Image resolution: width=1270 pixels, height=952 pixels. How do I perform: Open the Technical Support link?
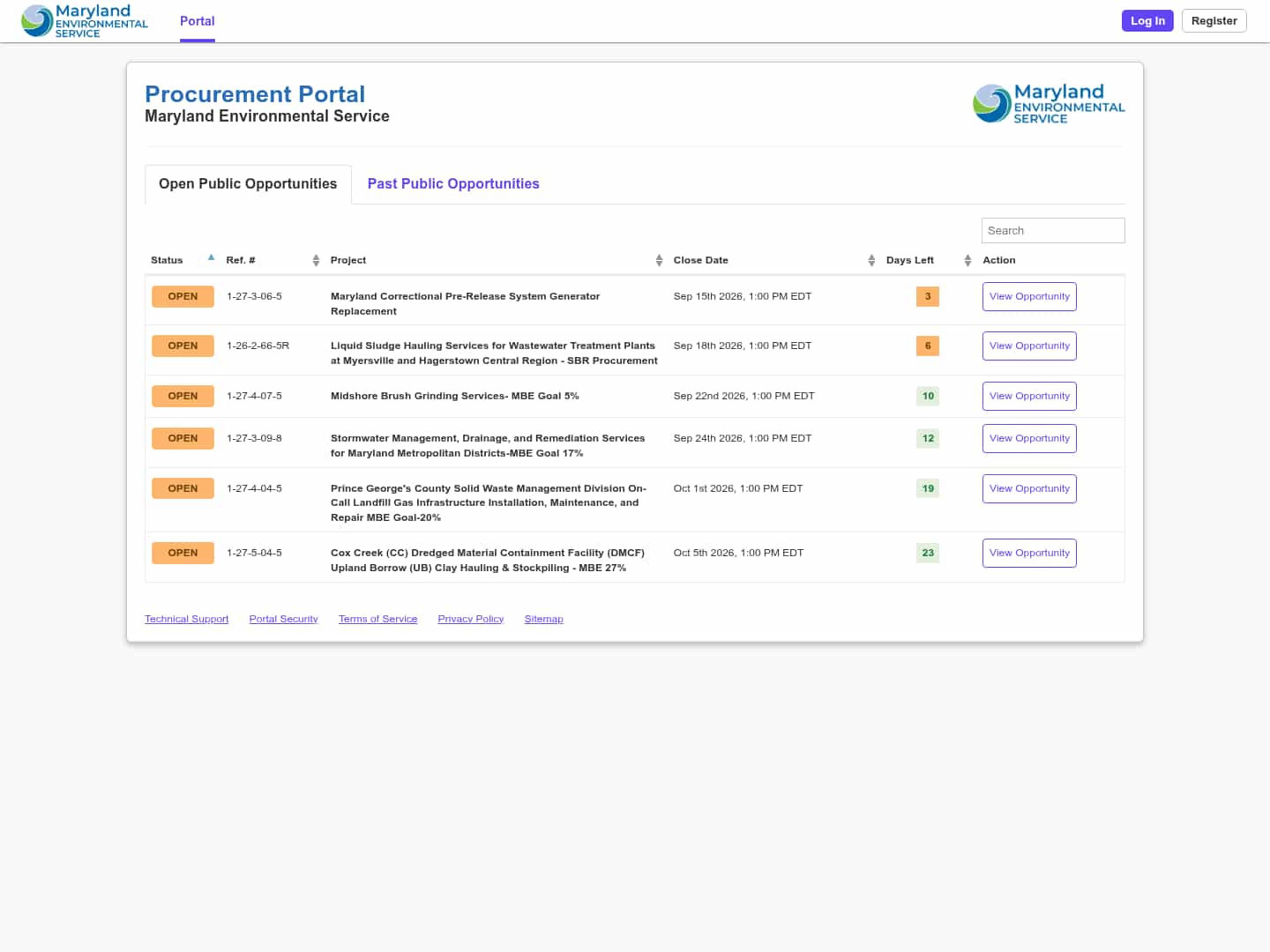pyautogui.click(x=186, y=620)
